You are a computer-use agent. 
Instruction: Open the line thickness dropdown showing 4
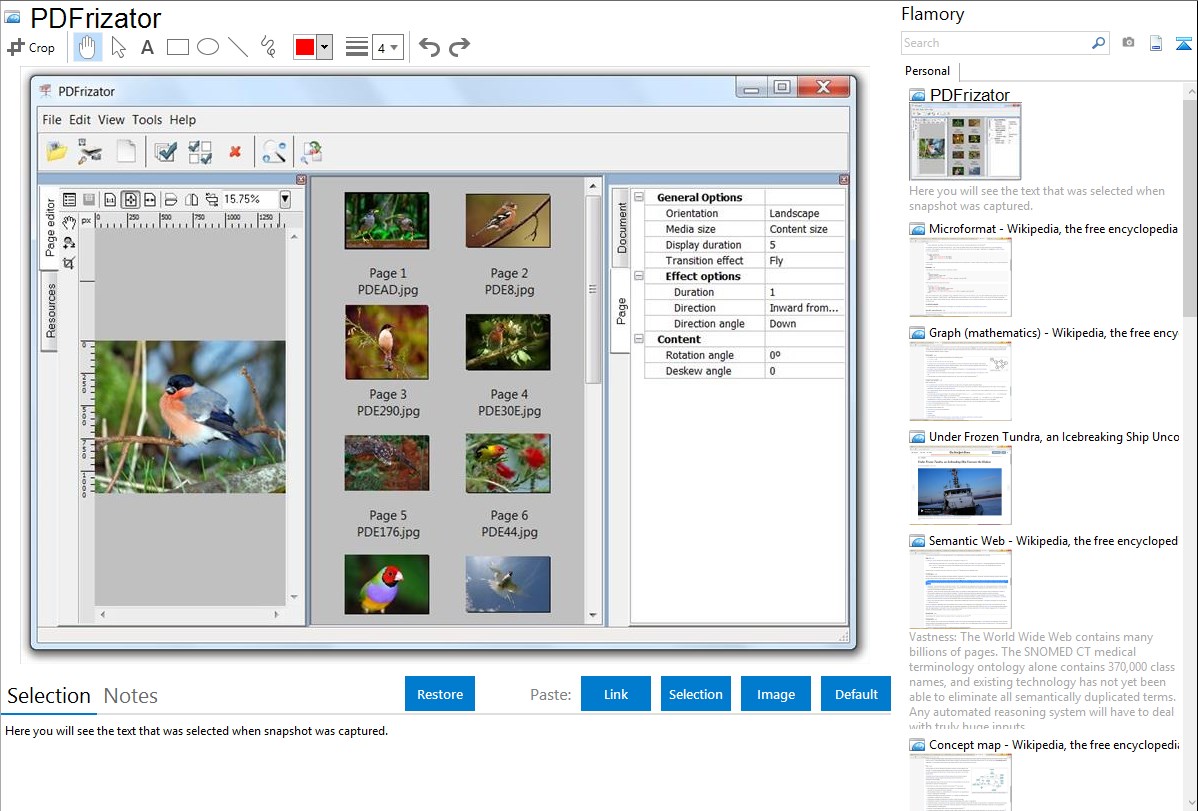tap(387, 47)
